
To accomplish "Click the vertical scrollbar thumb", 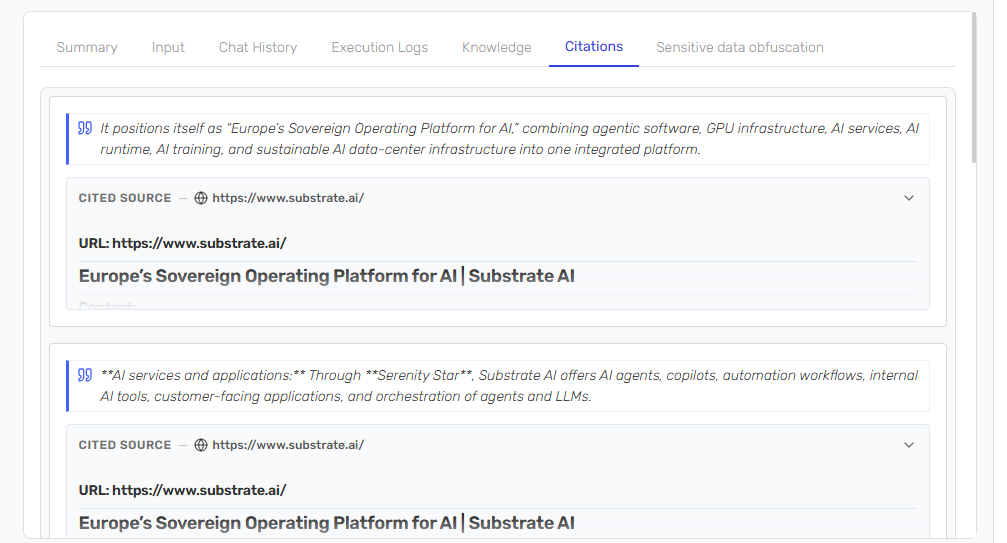I will coord(974,89).
